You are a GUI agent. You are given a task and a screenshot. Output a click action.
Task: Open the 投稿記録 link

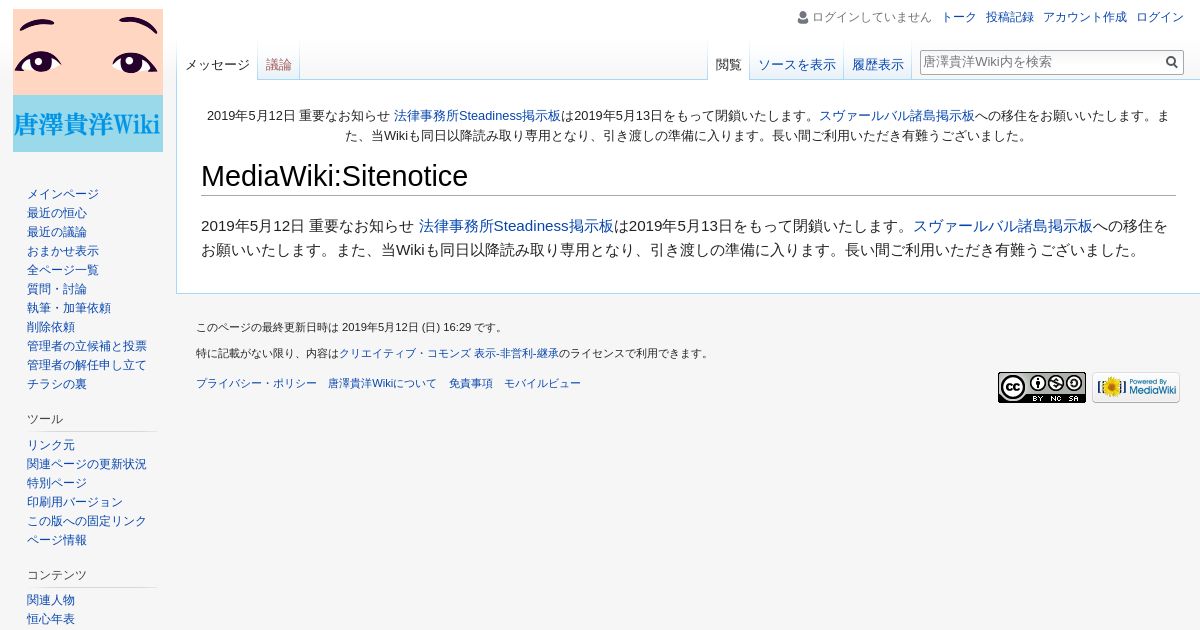(x=1010, y=17)
